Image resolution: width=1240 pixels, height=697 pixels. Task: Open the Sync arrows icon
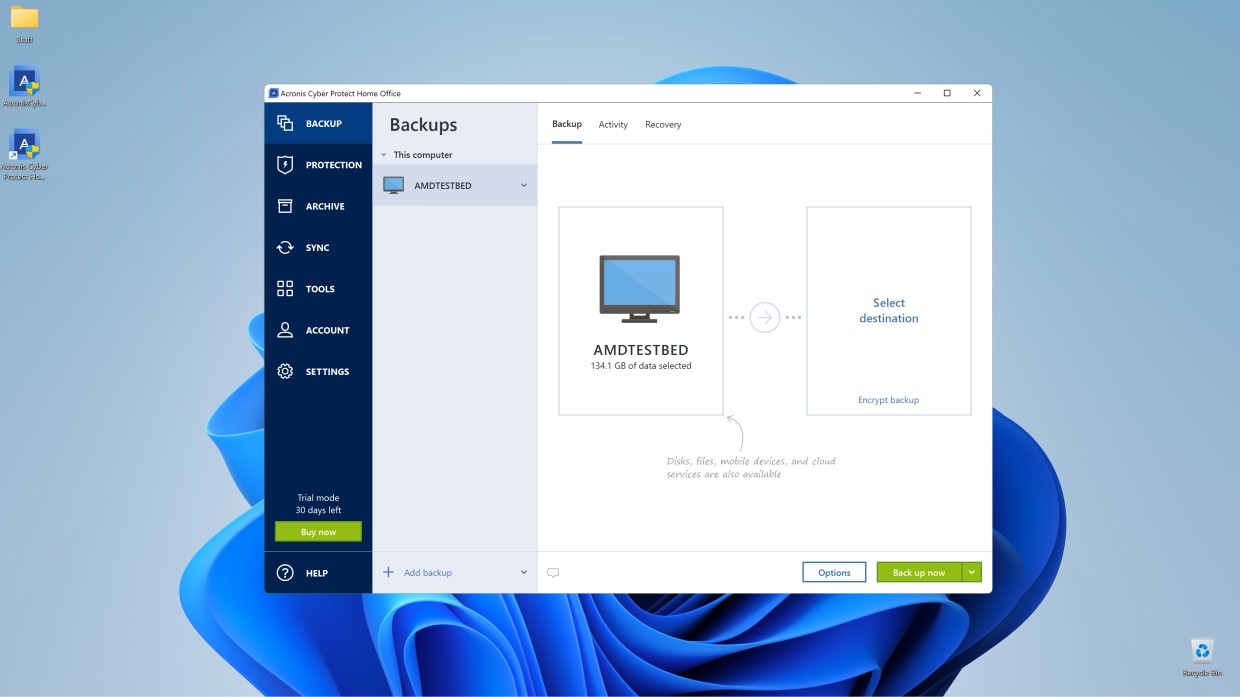coord(285,248)
